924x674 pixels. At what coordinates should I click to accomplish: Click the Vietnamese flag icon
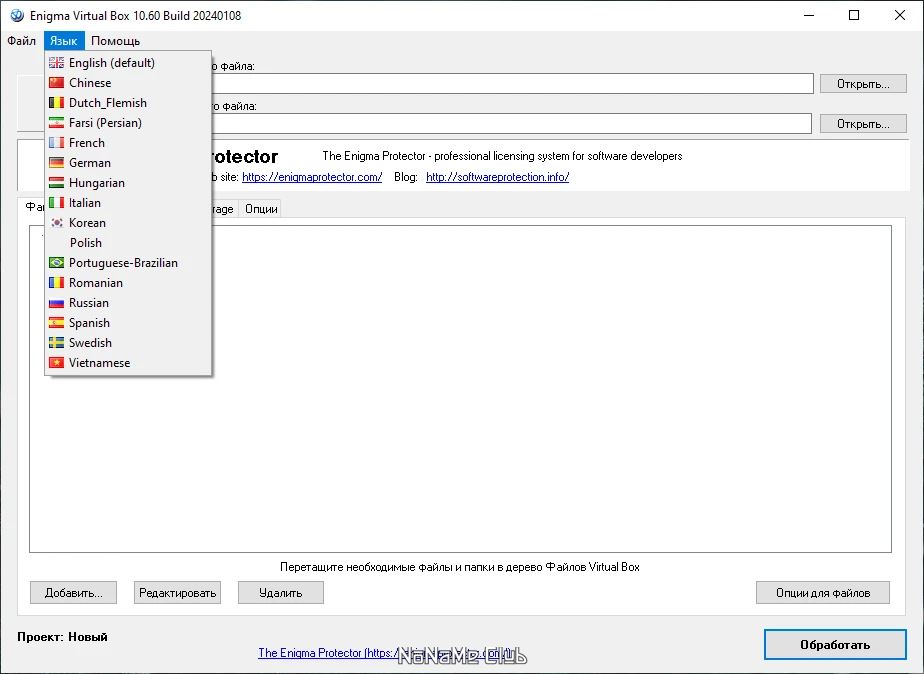(57, 363)
